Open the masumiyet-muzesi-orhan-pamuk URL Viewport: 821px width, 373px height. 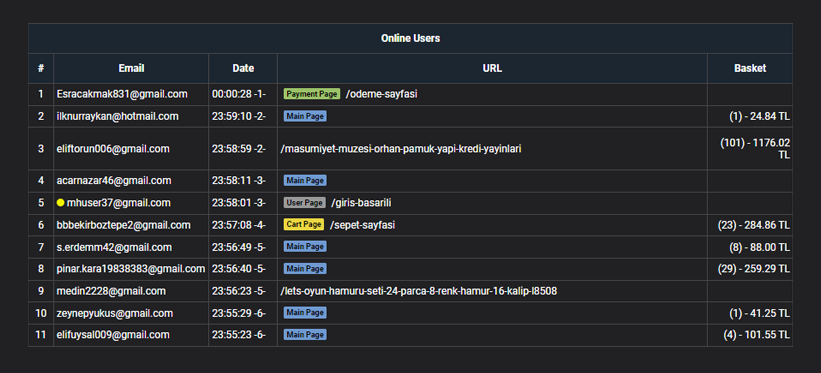pos(401,149)
